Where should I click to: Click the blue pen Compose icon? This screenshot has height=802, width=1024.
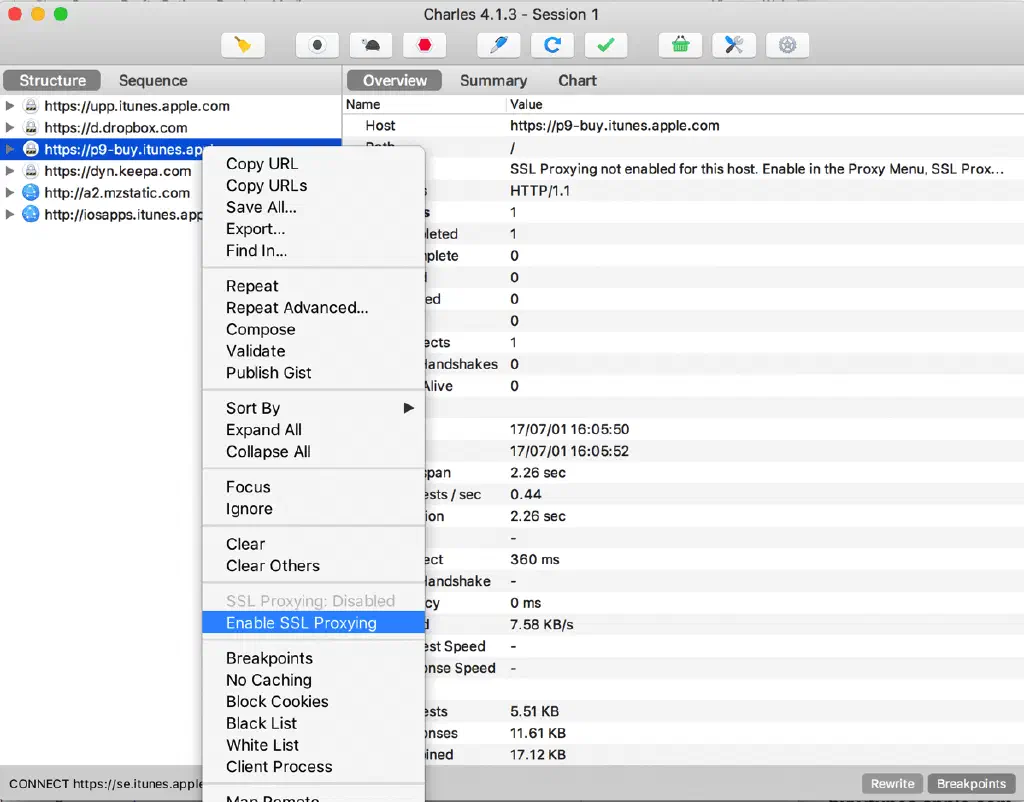coord(498,45)
